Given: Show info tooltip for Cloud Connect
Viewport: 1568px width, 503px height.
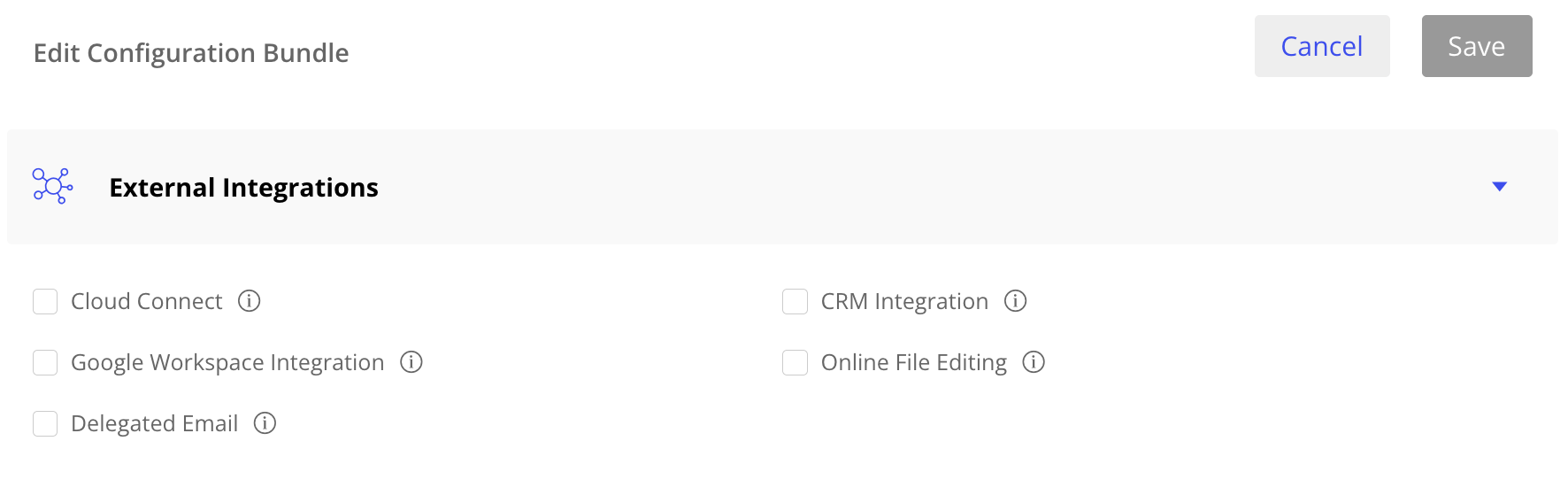Looking at the screenshot, I should click(250, 301).
